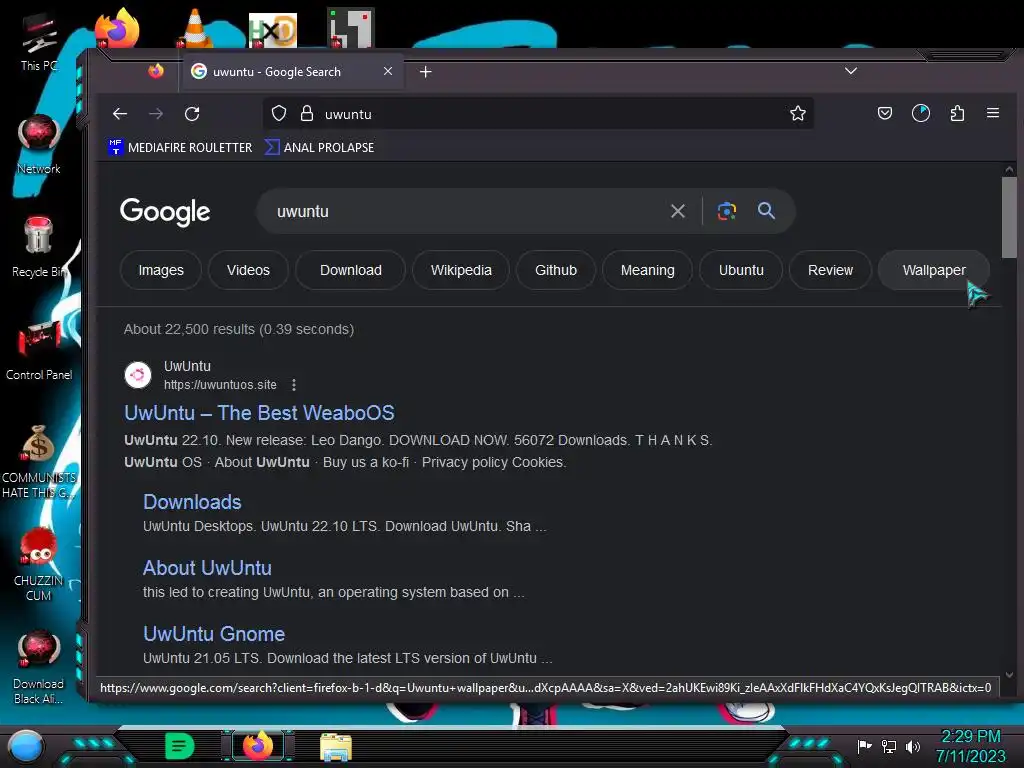The image size is (1024, 768).
Task: Select the Control Panel desktop icon
Action: tap(39, 351)
